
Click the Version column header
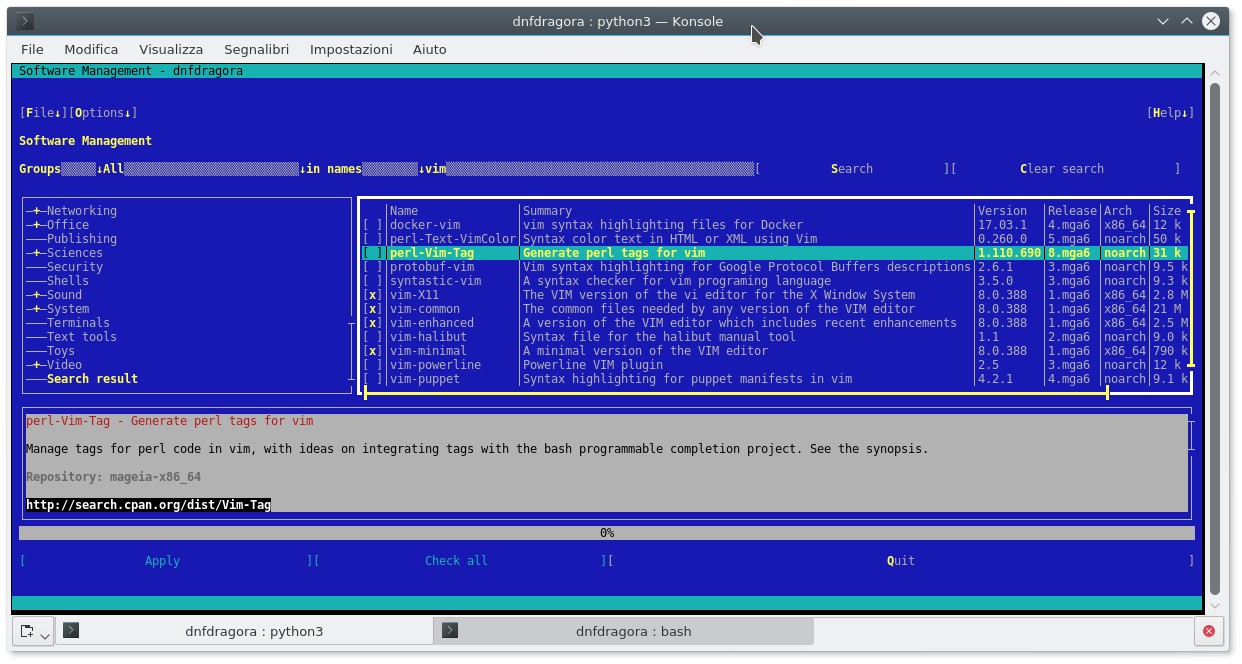[1002, 211]
